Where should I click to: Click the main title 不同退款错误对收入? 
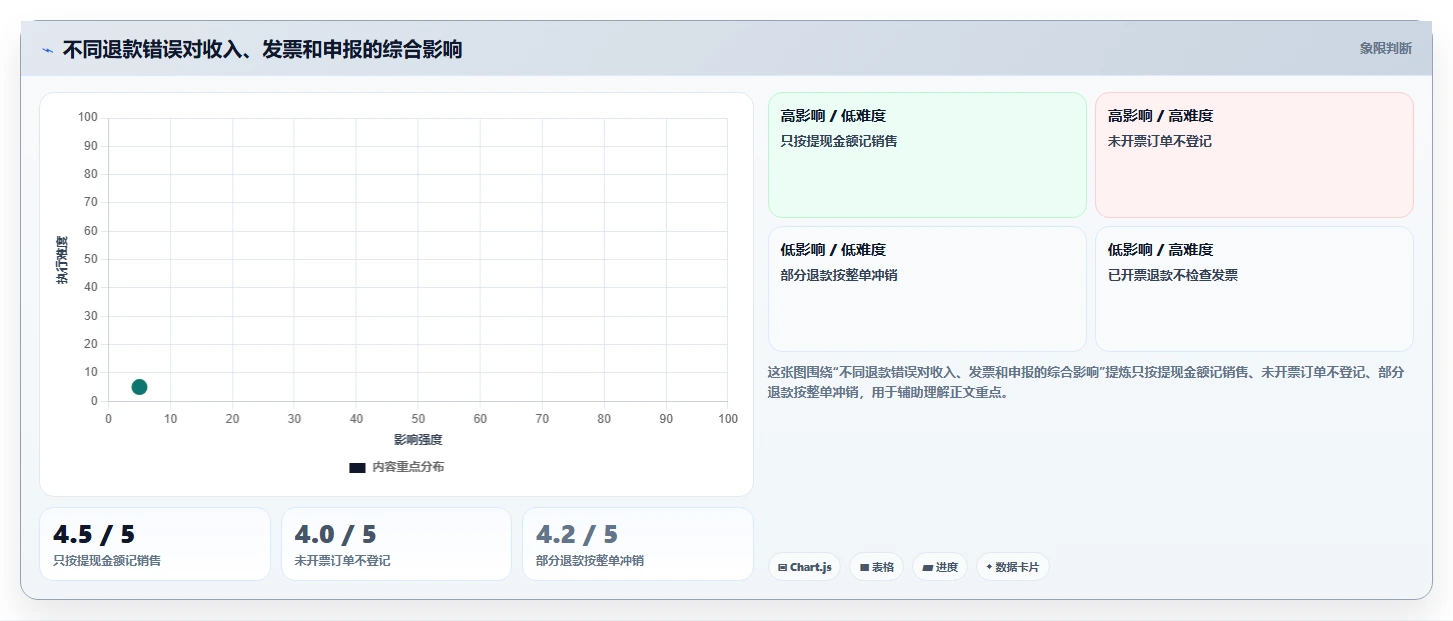[x=262, y=49]
